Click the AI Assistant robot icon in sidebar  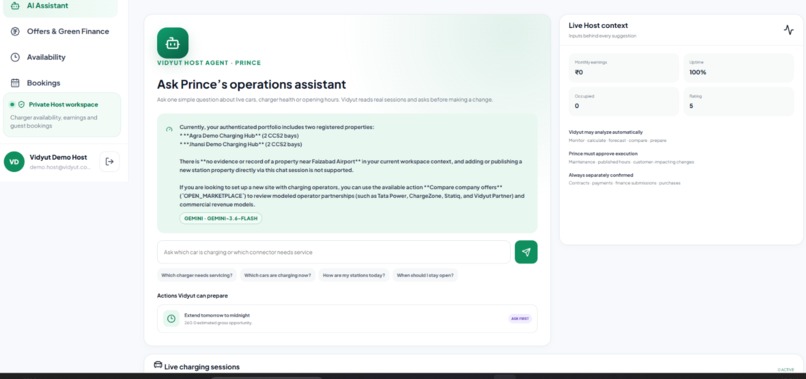click(15, 6)
